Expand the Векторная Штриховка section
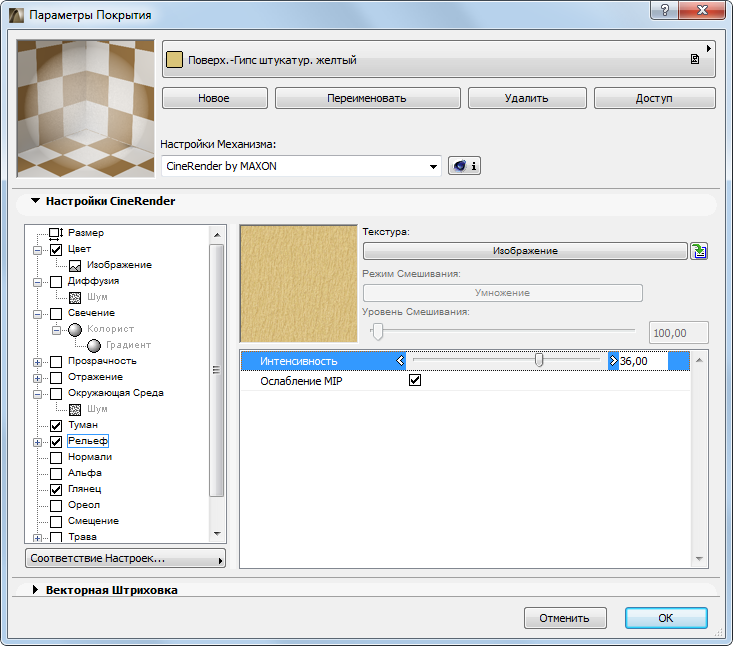The image size is (733, 646). point(35,589)
